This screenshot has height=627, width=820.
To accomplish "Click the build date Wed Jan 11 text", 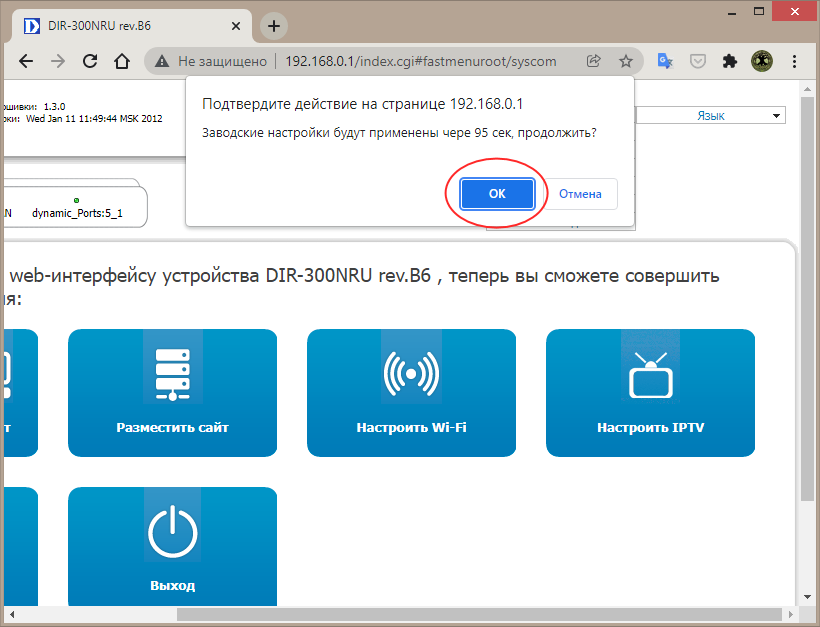I will [x=94, y=119].
